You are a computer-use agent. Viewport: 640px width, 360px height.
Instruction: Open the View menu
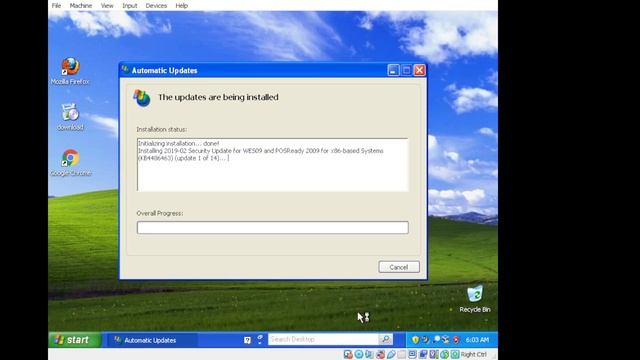click(x=107, y=5)
